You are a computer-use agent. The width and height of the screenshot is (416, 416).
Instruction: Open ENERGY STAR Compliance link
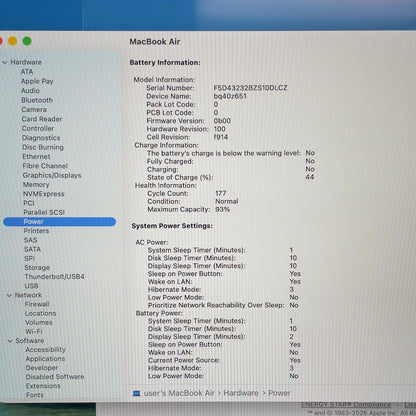click(346, 405)
